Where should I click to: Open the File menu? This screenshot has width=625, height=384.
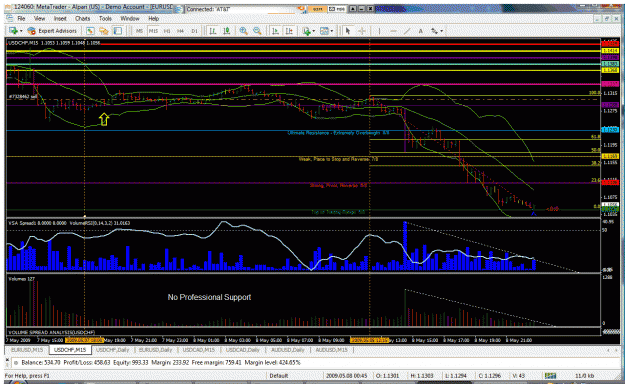[x=21, y=18]
